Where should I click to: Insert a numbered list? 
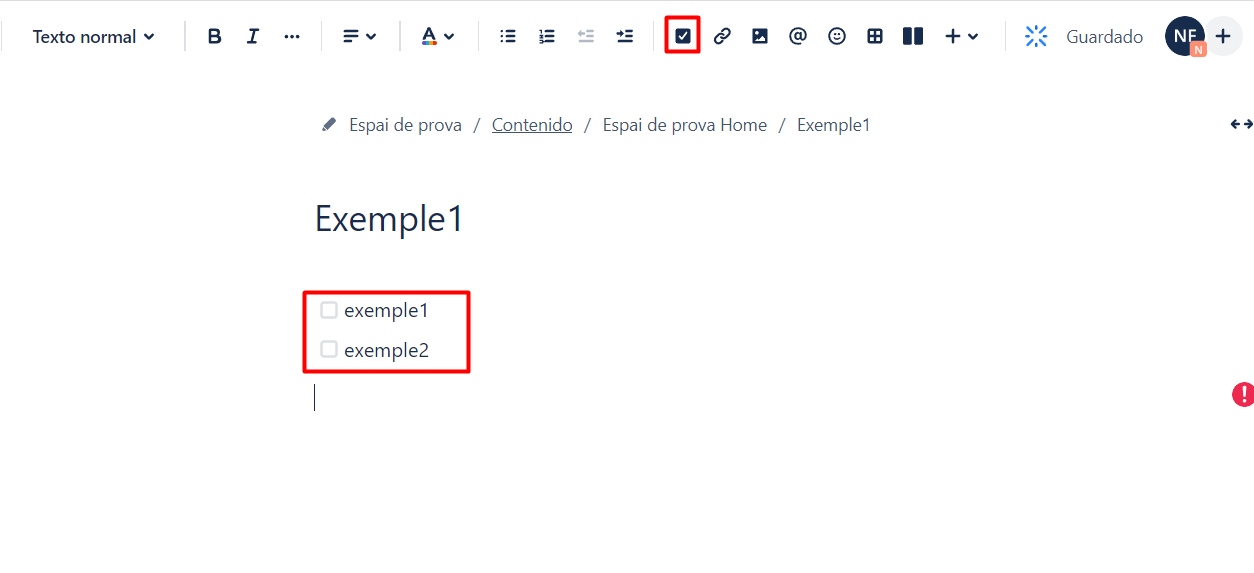[x=547, y=36]
